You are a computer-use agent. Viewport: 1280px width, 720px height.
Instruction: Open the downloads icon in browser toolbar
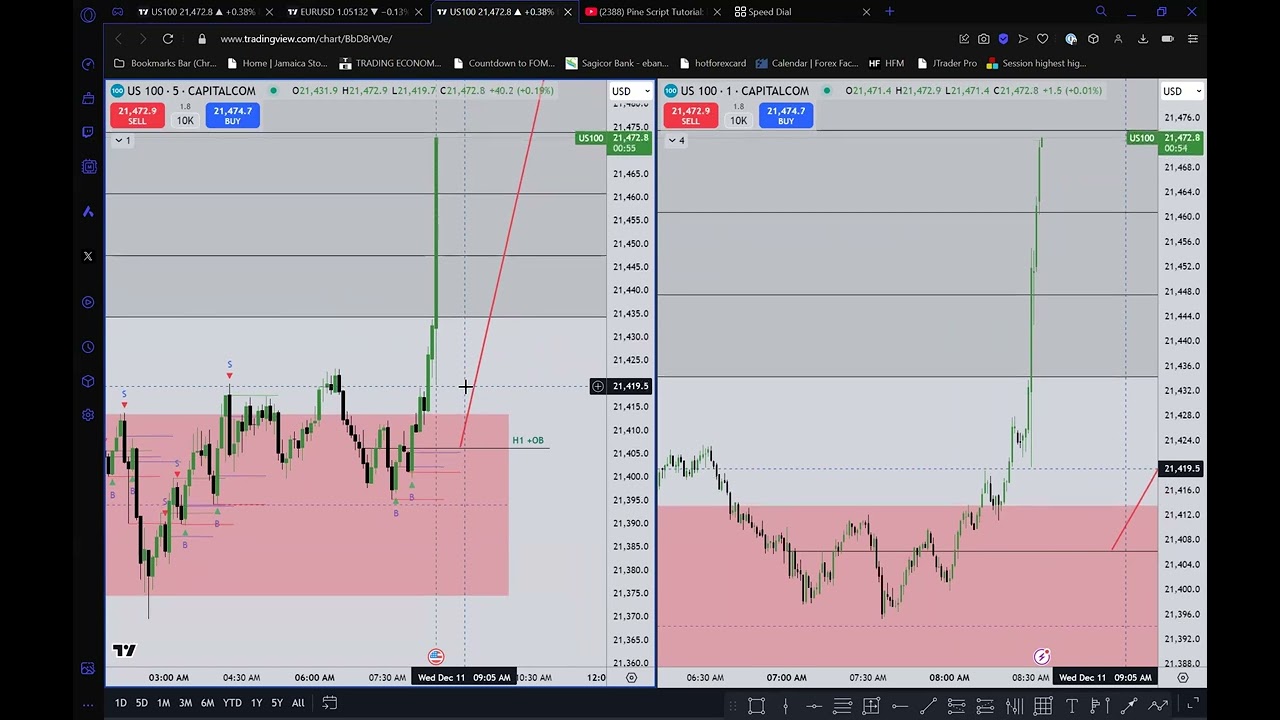pyautogui.click(x=1142, y=39)
